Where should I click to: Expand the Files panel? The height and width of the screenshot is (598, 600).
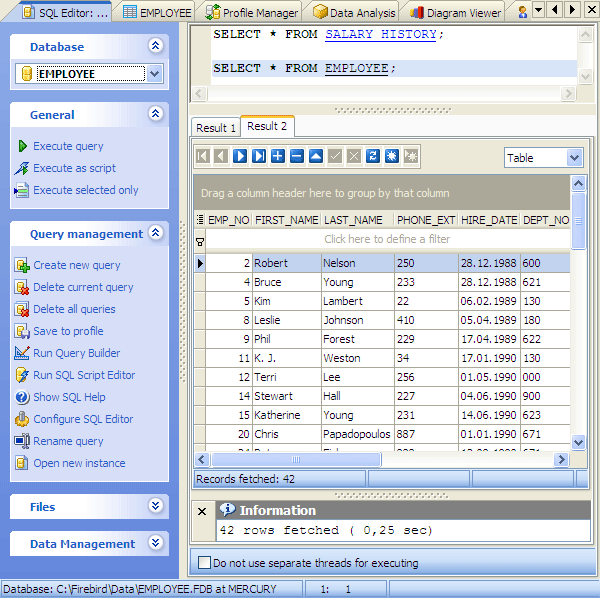tap(155, 506)
